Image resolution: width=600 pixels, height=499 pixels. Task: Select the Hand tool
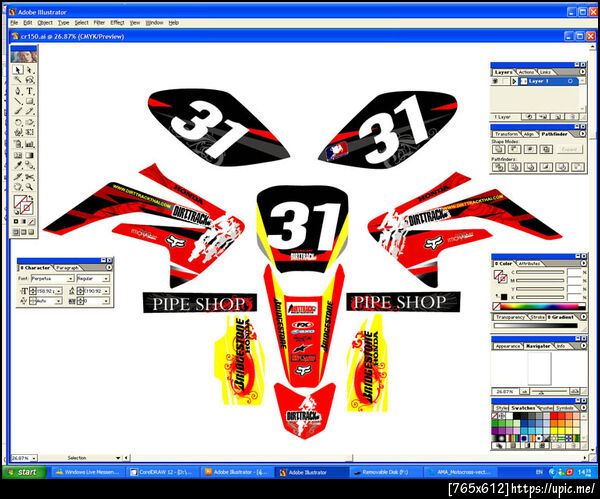coord(18,187)
